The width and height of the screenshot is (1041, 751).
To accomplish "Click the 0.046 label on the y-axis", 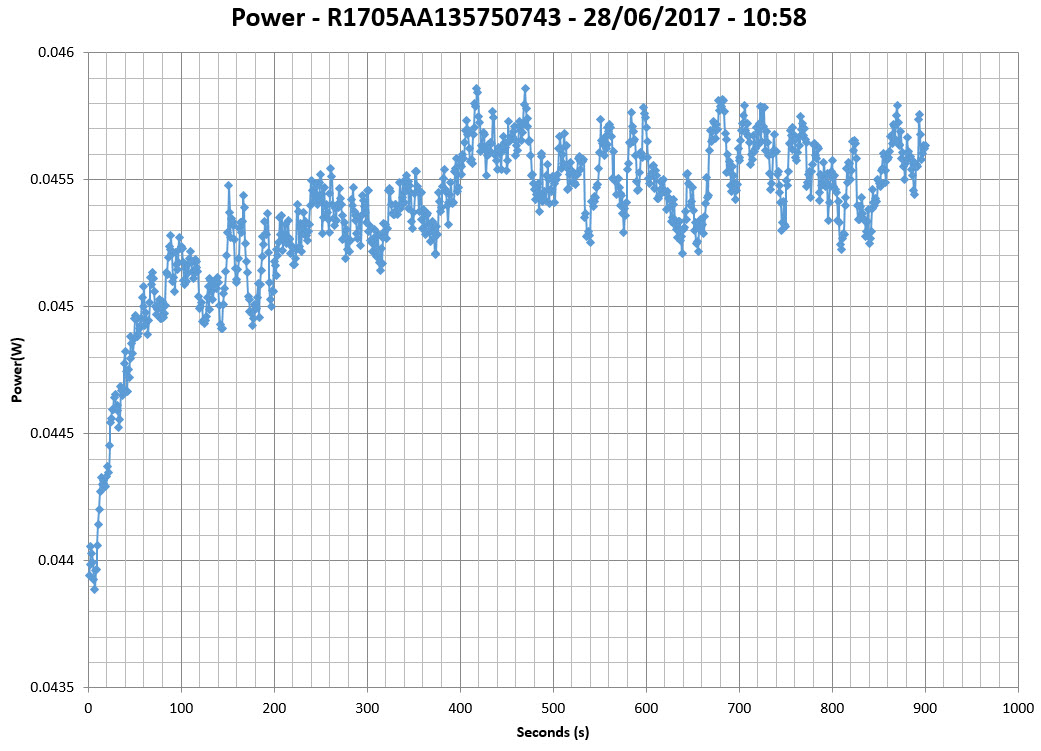I will click(59, 52).
